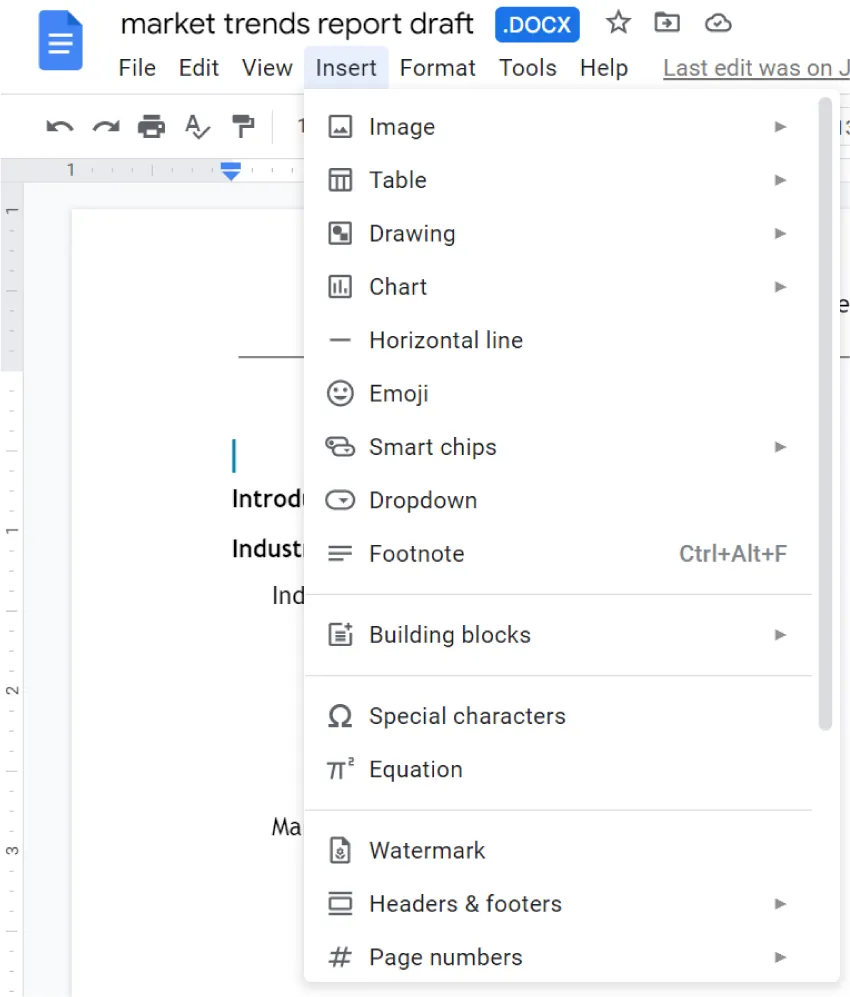
Task: Insert a Horizontal line
Action: (445, 340)
